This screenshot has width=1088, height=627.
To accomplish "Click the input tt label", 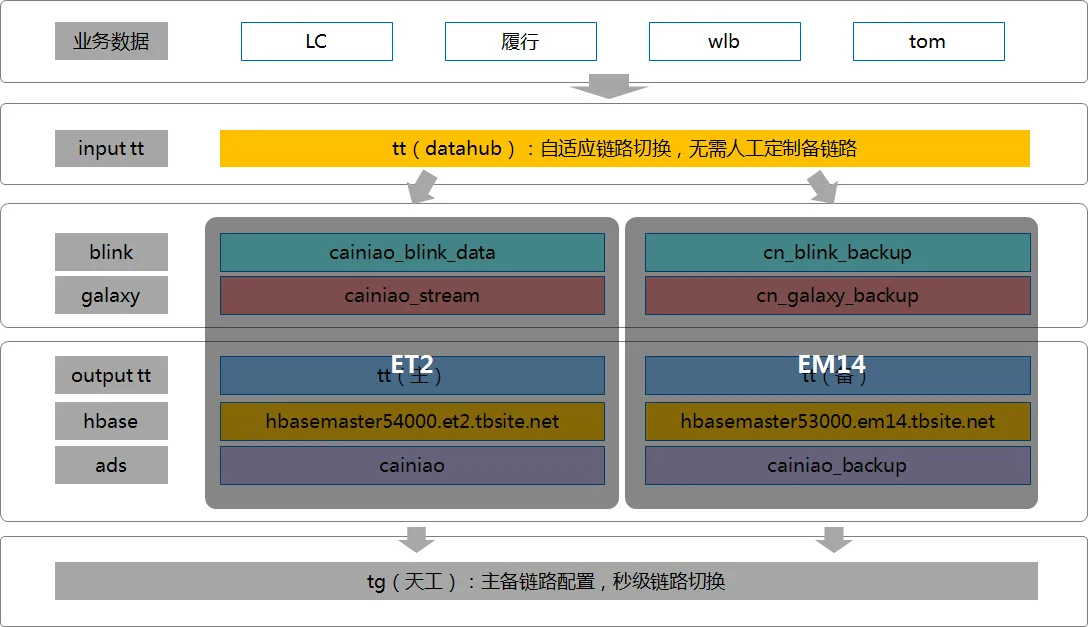I will [111, 148].
